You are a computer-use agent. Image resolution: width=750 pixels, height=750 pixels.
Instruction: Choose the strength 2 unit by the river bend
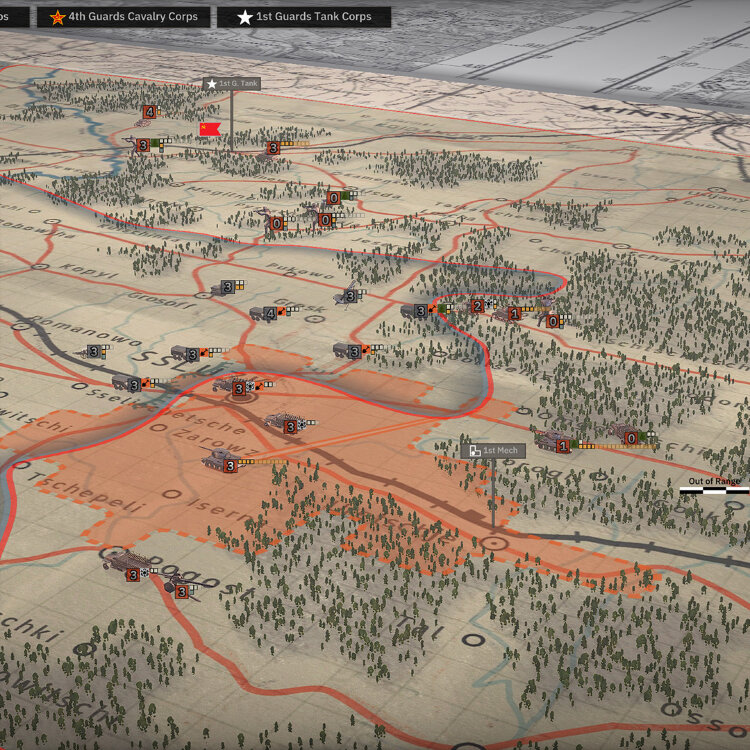click(478, 305)
